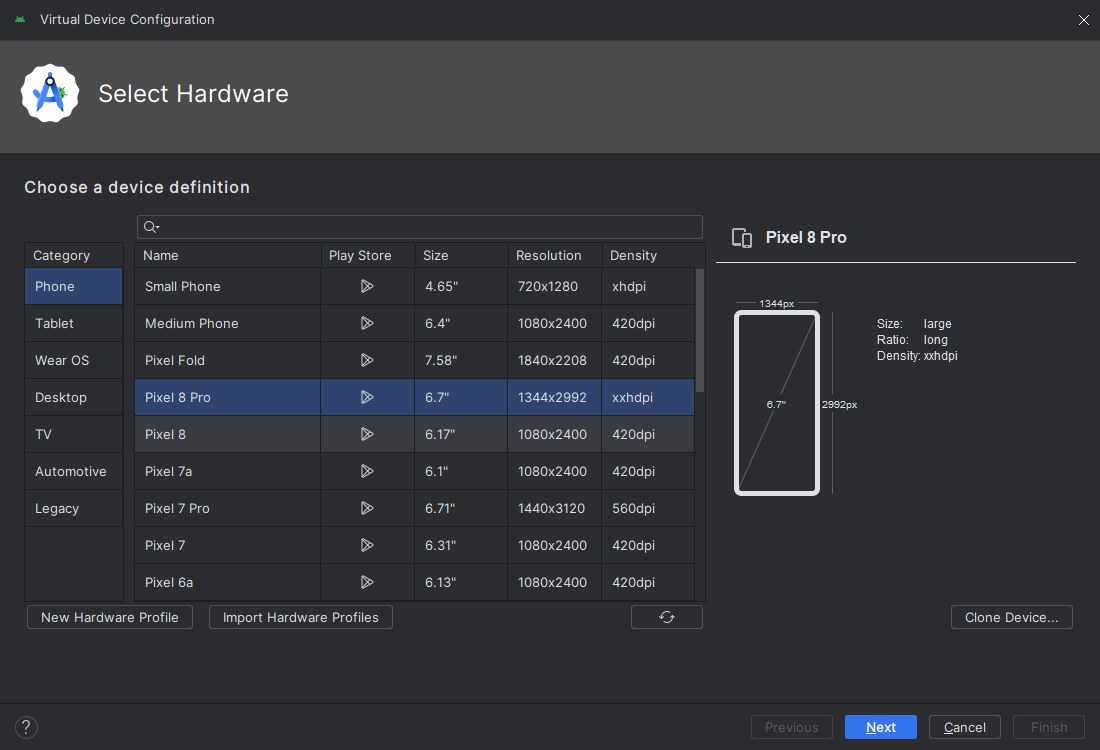The image size is (1100, 750).
Task: Click the Play Store icon for Pixel Fold
Action: [x=367, y=360]
